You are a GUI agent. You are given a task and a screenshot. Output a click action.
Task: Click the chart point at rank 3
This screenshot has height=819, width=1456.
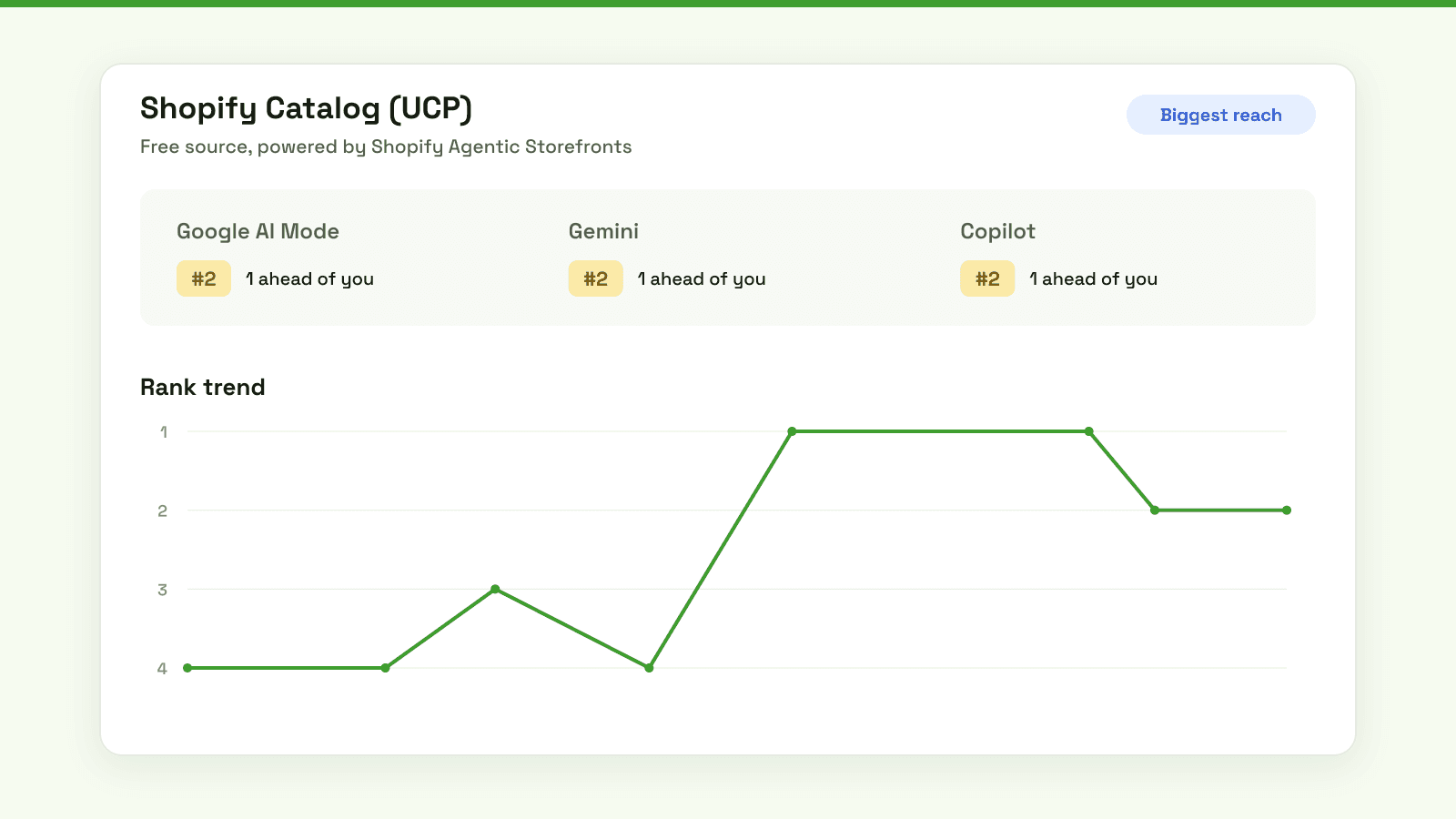click(495, 589)
